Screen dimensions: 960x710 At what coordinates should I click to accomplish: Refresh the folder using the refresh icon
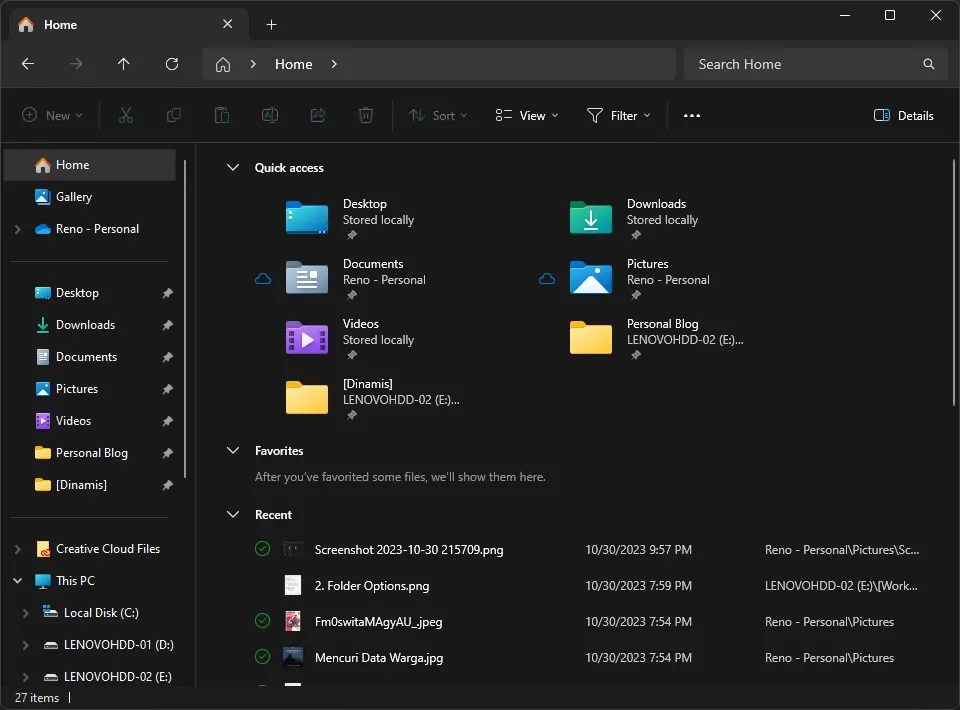[171, 64]
